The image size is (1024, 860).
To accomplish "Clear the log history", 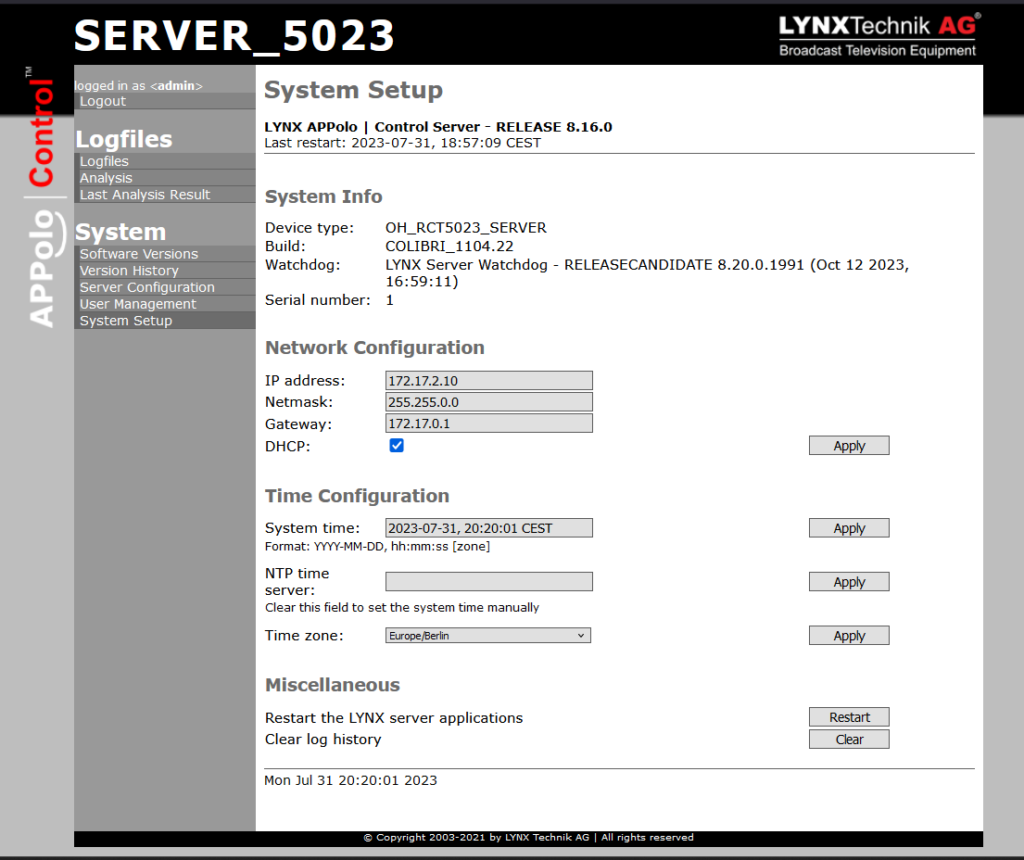I will (848, 740).
